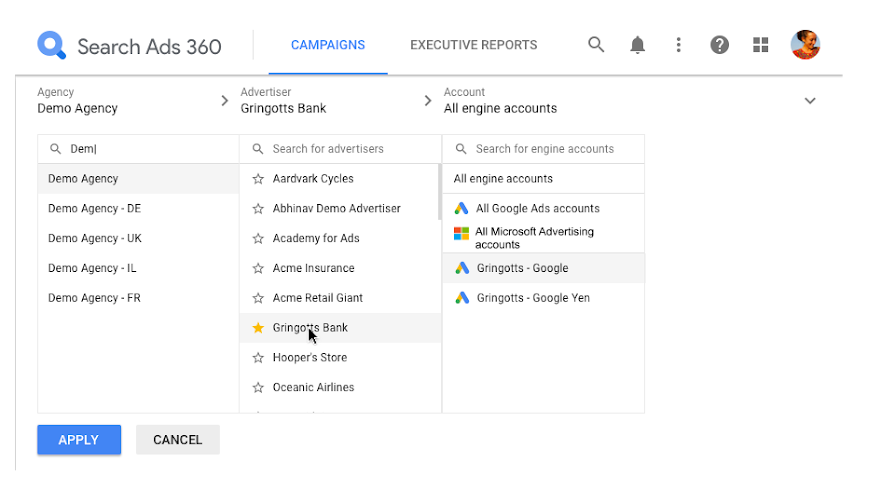
Task: Select Acme Insurance advertiser
Action: click(313, 268)
